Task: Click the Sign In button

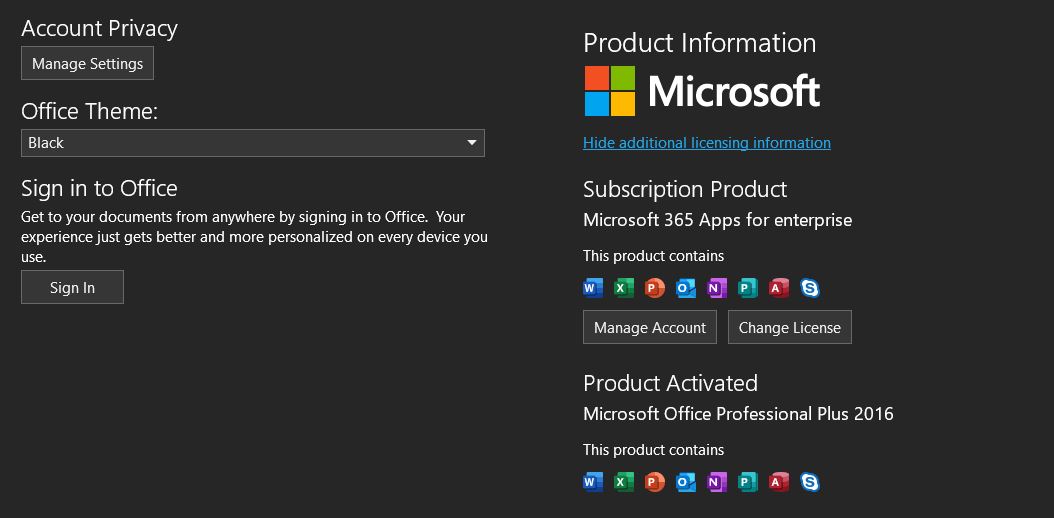Action: (x=73, y=287)
